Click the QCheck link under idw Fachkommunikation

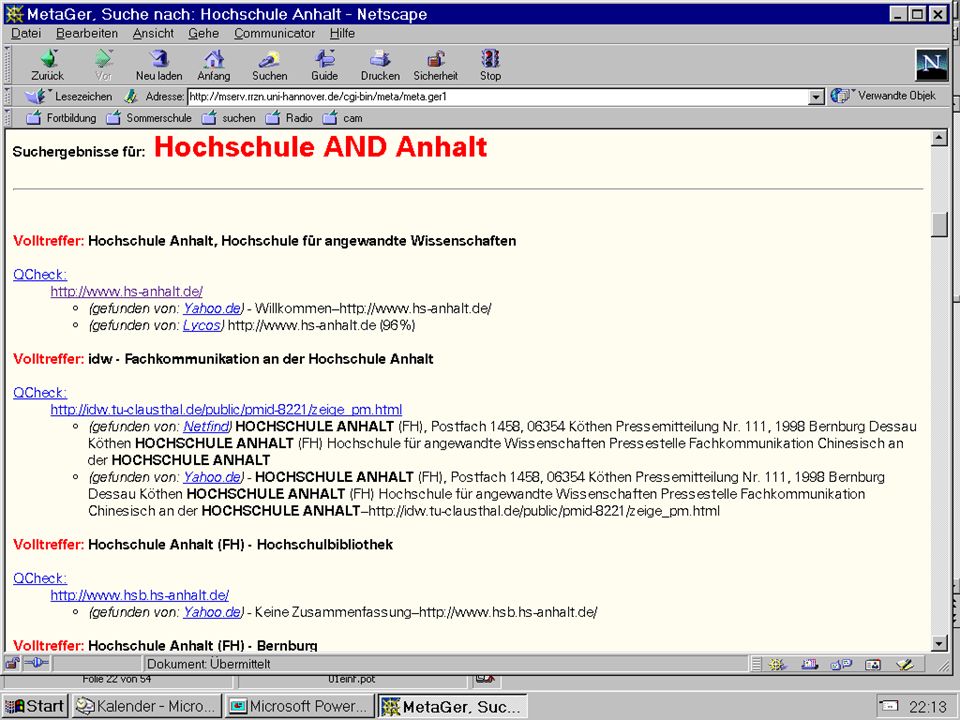tap(40, 392)
